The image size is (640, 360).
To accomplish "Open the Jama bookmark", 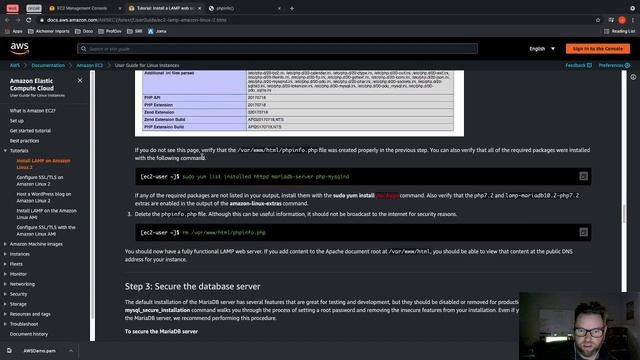I will point(157,31).
